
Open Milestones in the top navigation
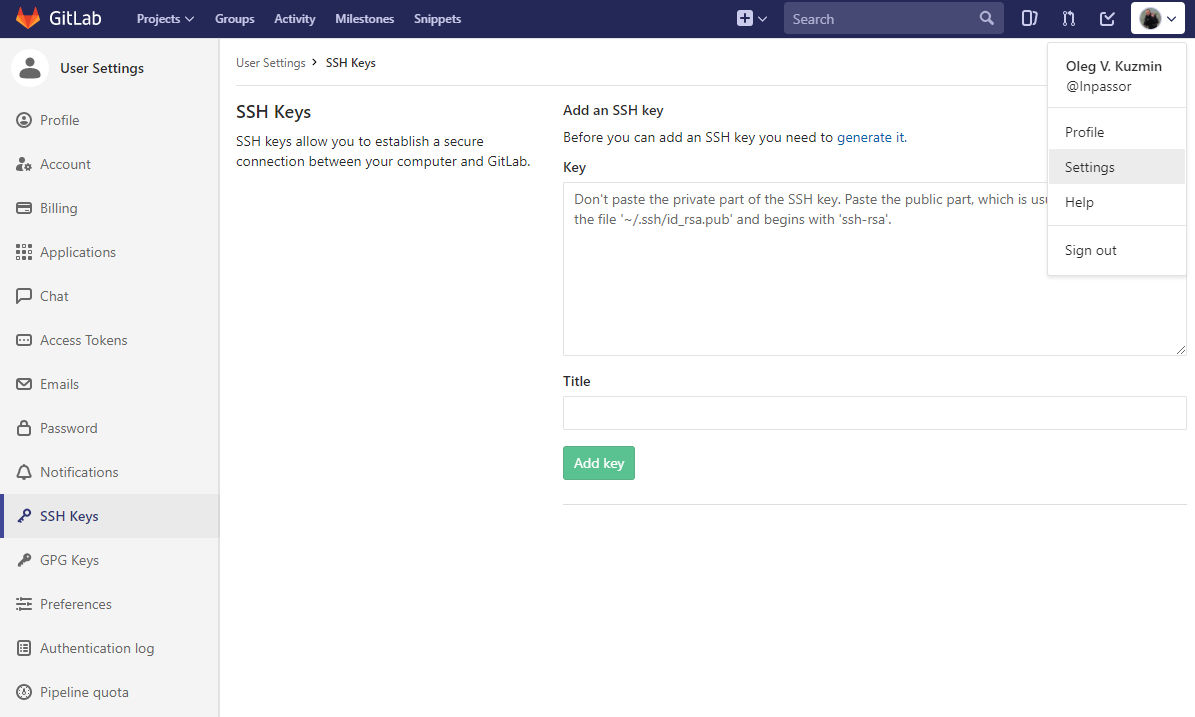[x=364, y=18]
